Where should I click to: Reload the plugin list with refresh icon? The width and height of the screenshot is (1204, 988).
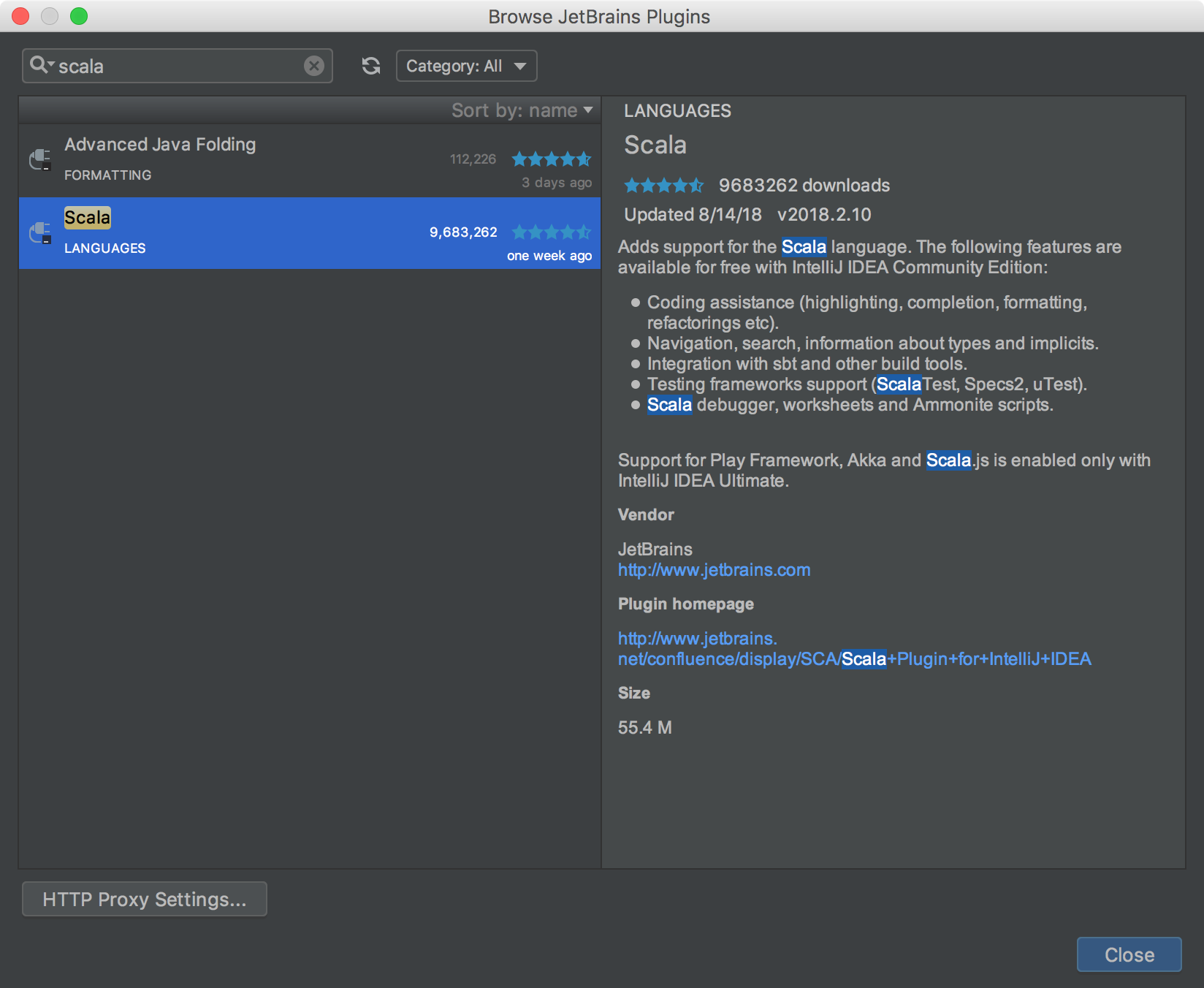click(371, 66)
